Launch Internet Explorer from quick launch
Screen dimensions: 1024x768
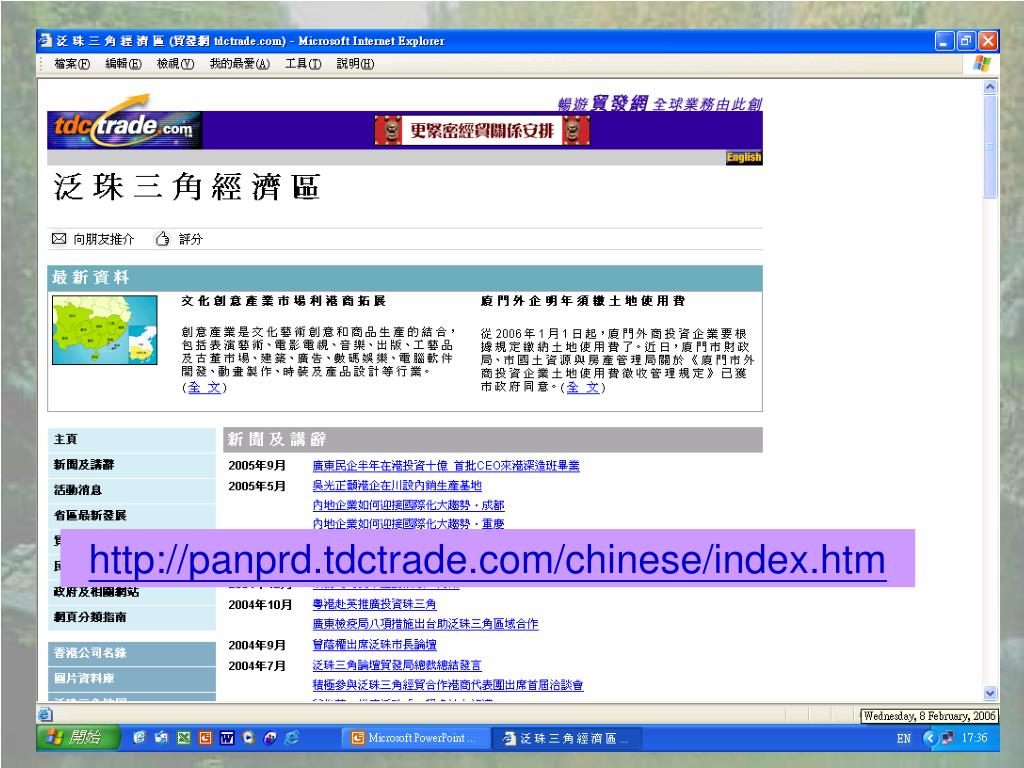pos(139,738)
